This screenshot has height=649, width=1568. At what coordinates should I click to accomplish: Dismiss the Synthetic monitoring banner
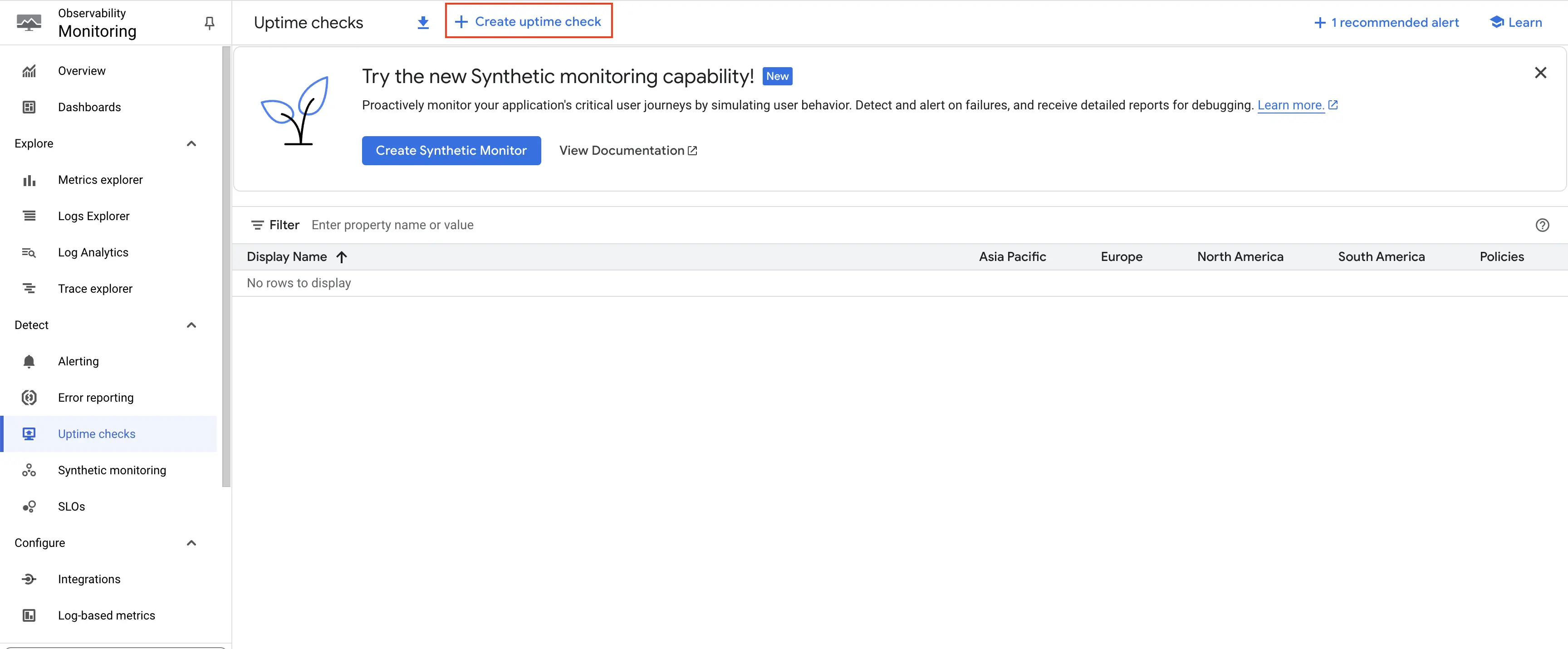[x=1540, y=73]
